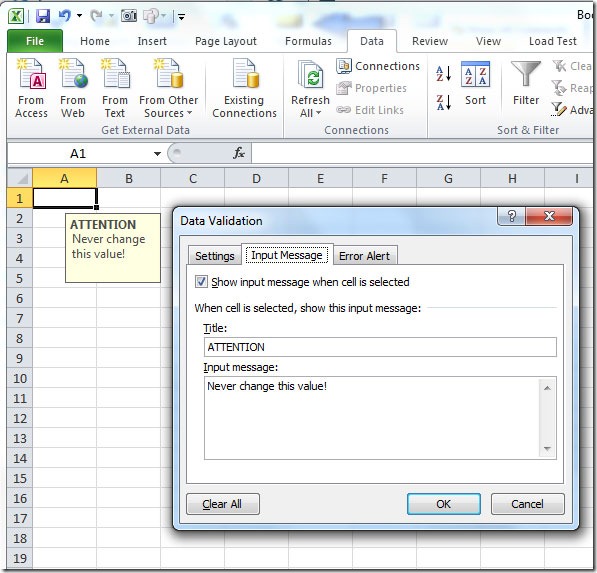Click the Properties ribbon command
This screenshot has height=573, width=597.
(x=371, y=88)
